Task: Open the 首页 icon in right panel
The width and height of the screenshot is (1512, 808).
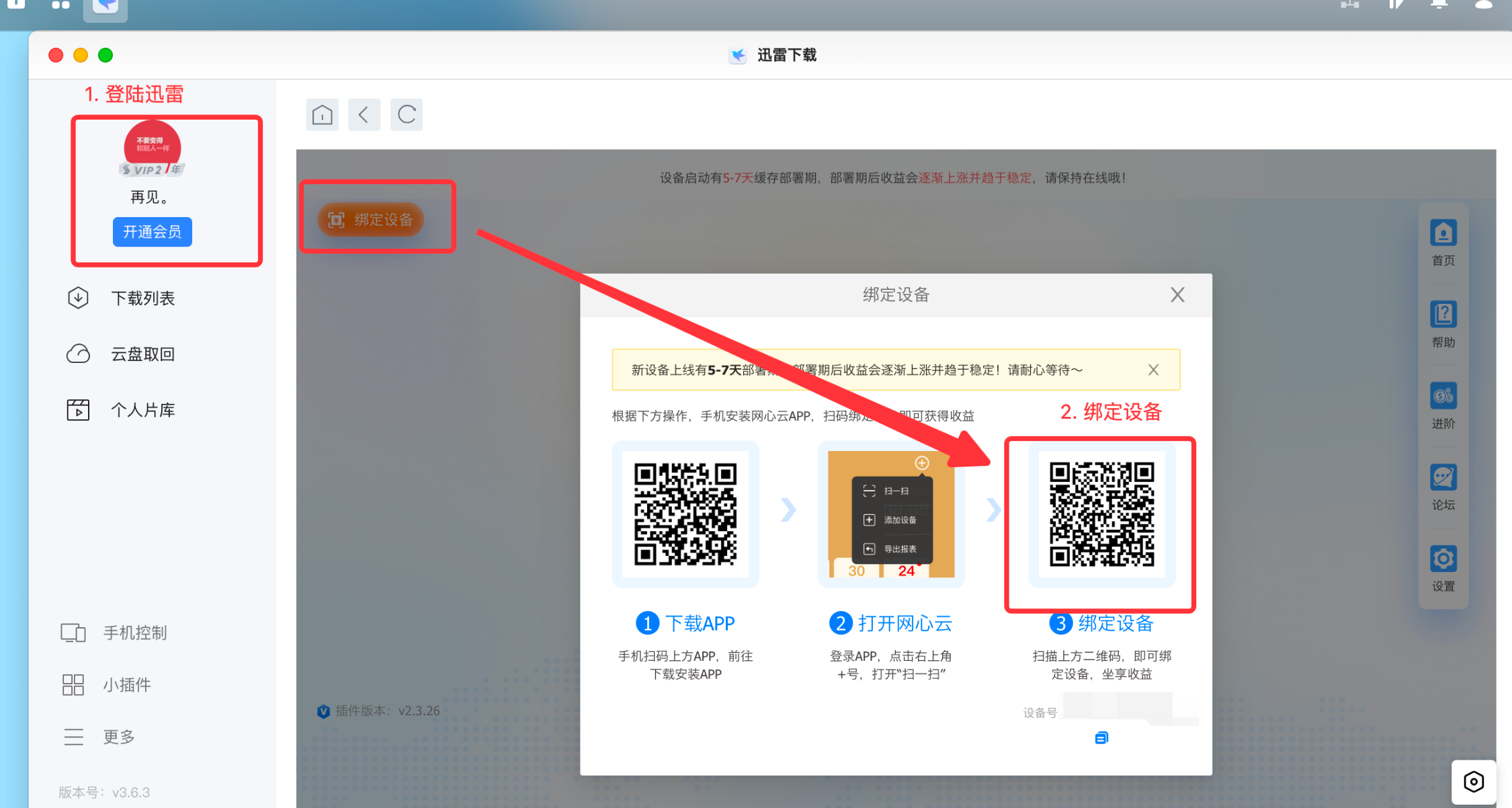Action: [x=1443, y=234]
